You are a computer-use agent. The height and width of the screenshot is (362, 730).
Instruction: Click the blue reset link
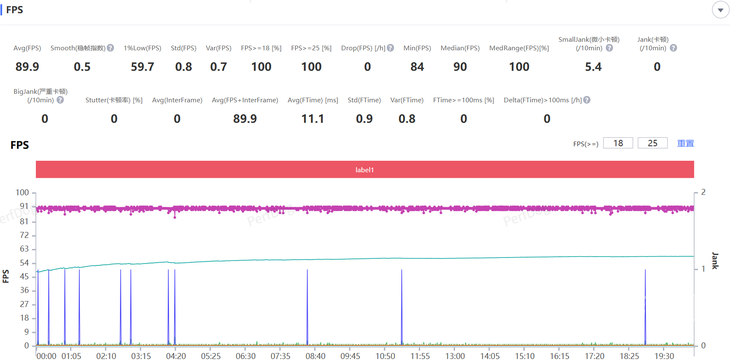click(685, 143)
